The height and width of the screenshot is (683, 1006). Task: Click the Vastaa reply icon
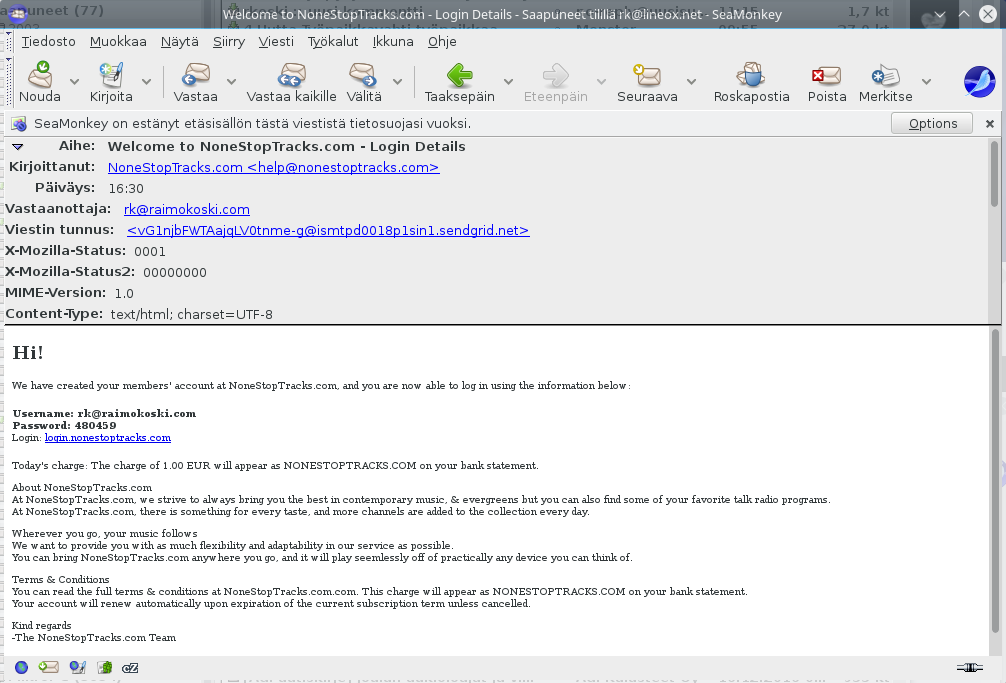tap(195, 75)
